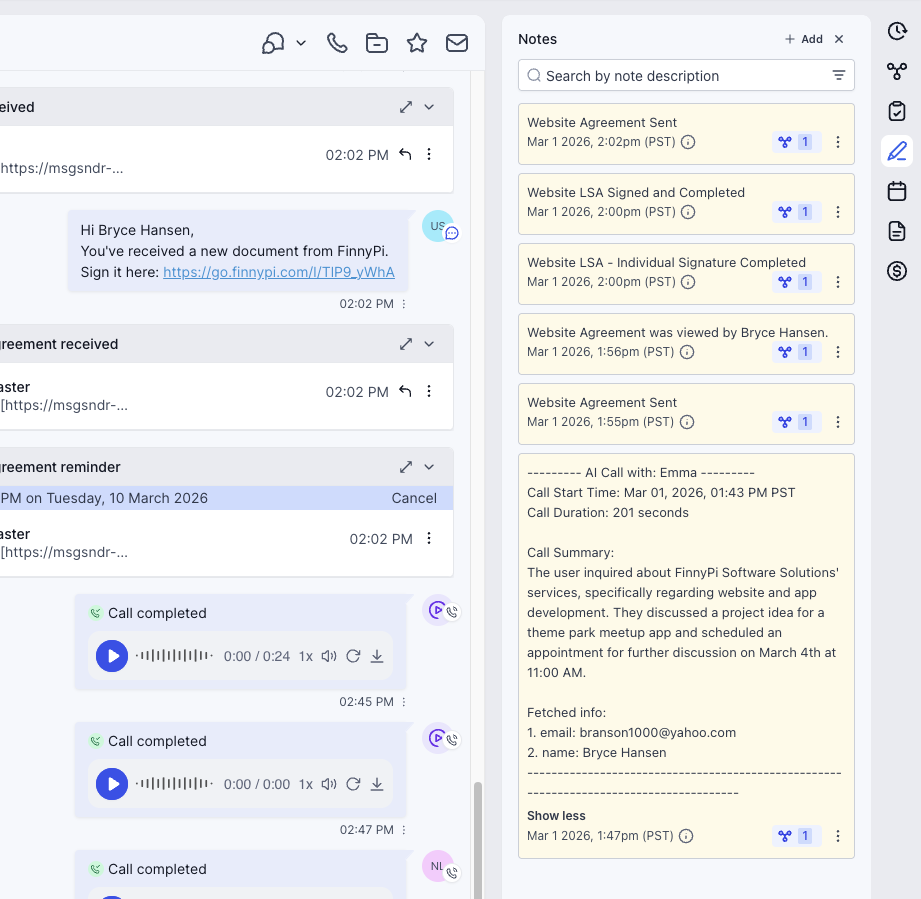Open the Automations icon in the right sidebar
Image resolution: width=921 pixels, height=899 pixels.
click(897, 71)
